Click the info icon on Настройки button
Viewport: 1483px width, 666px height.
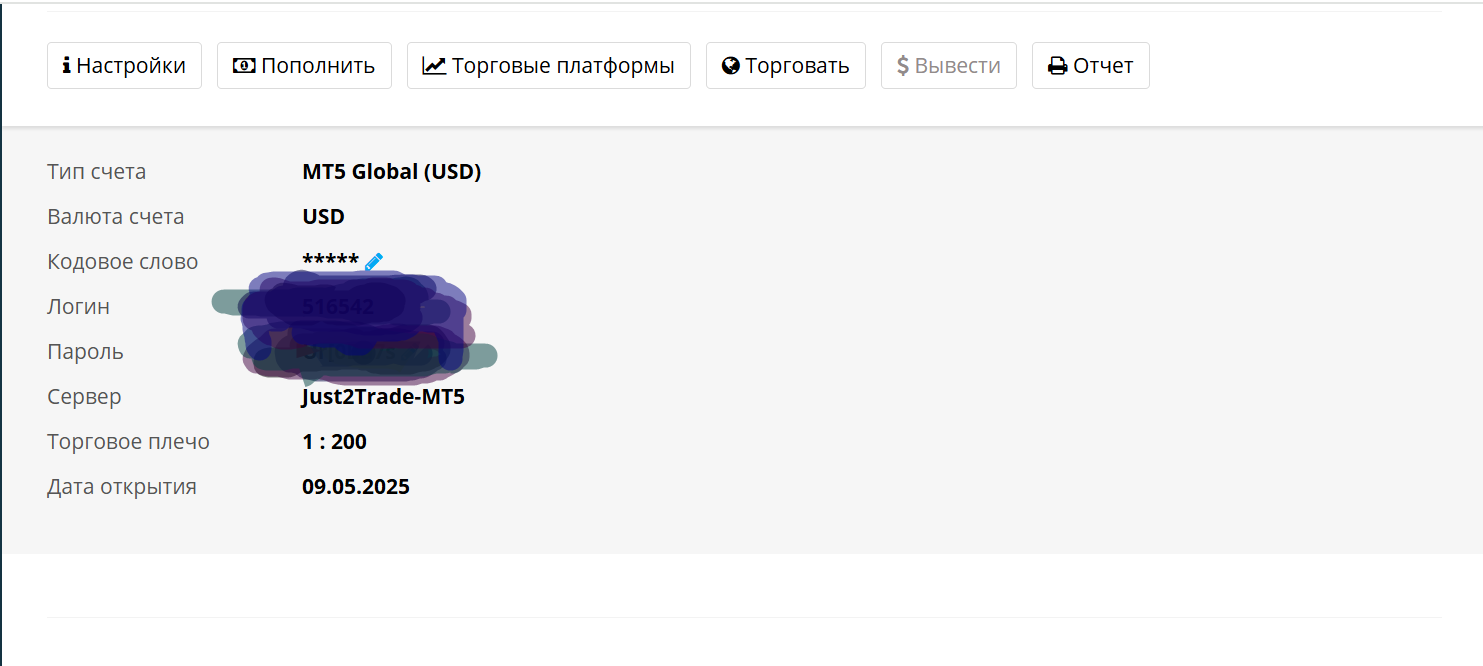(67, 66)
